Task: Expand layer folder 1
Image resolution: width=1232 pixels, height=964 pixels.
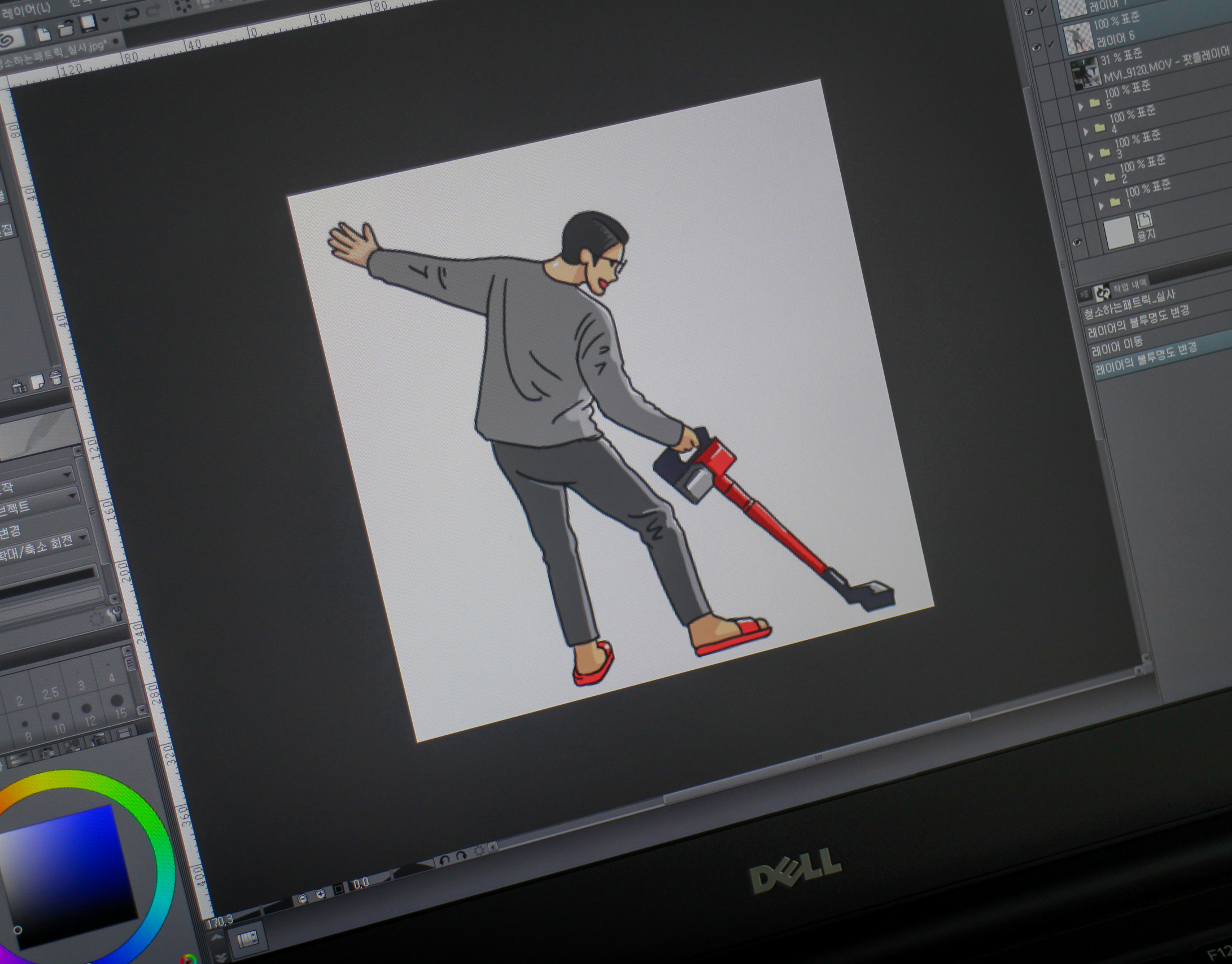Action: (x=1102, y=206)
